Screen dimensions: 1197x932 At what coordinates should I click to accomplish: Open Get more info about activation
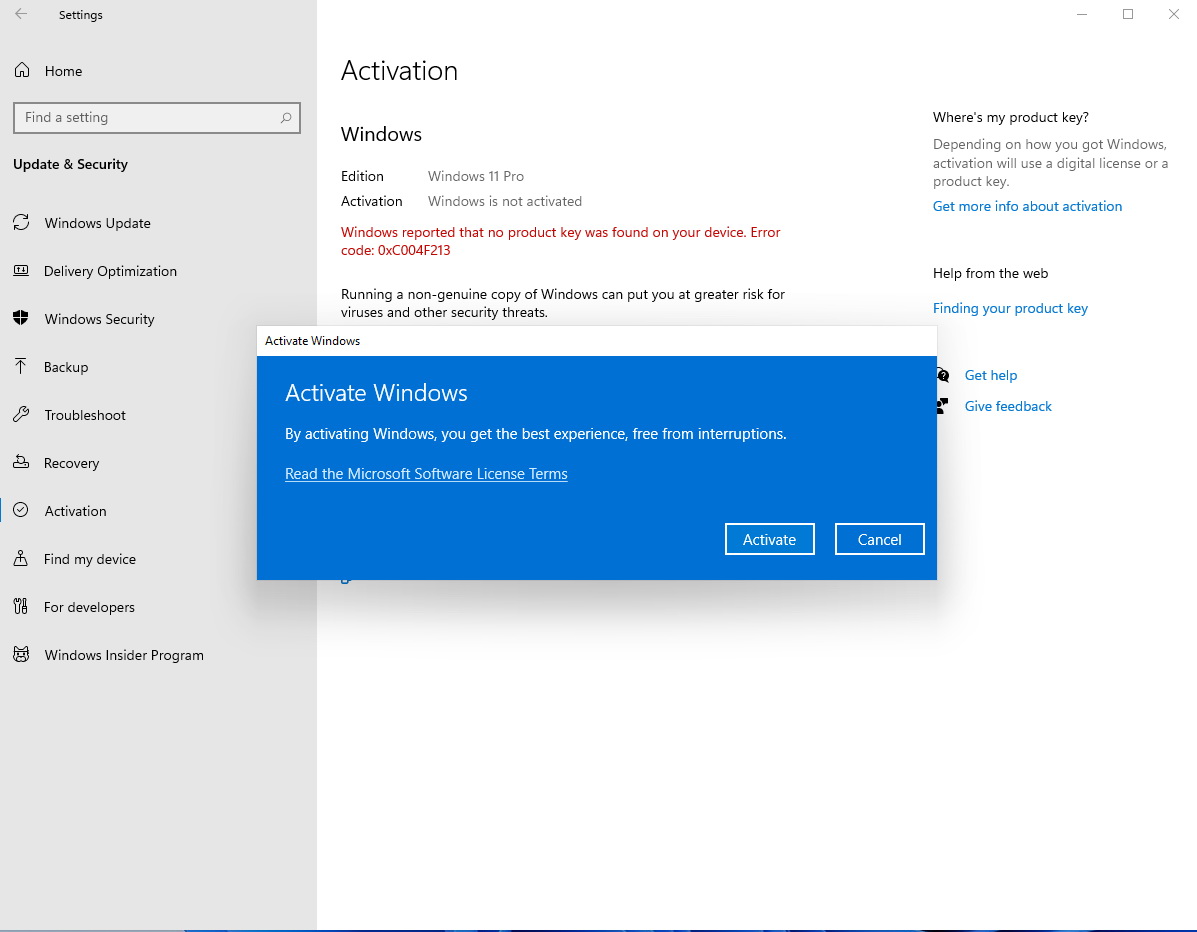pos(1027,206)
